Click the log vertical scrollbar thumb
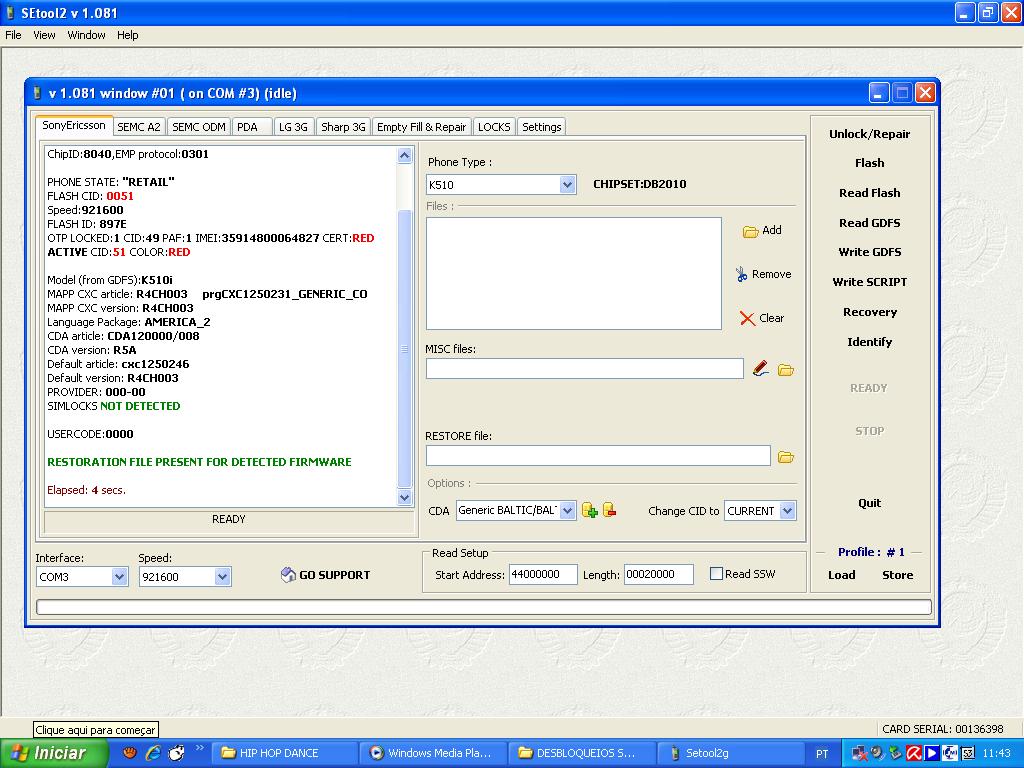 coord(405,349)
